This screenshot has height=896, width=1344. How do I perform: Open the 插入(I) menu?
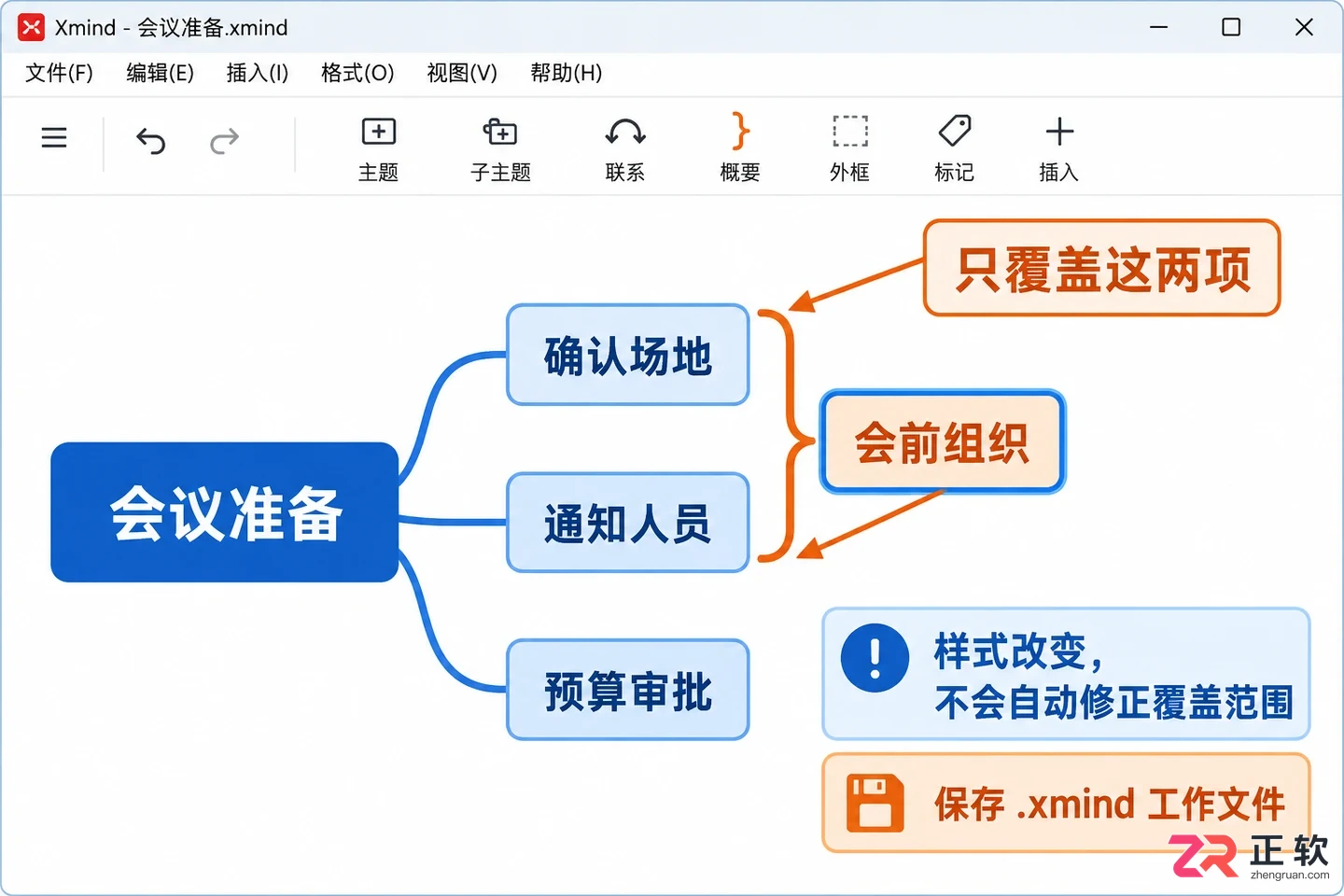point(258,73)
